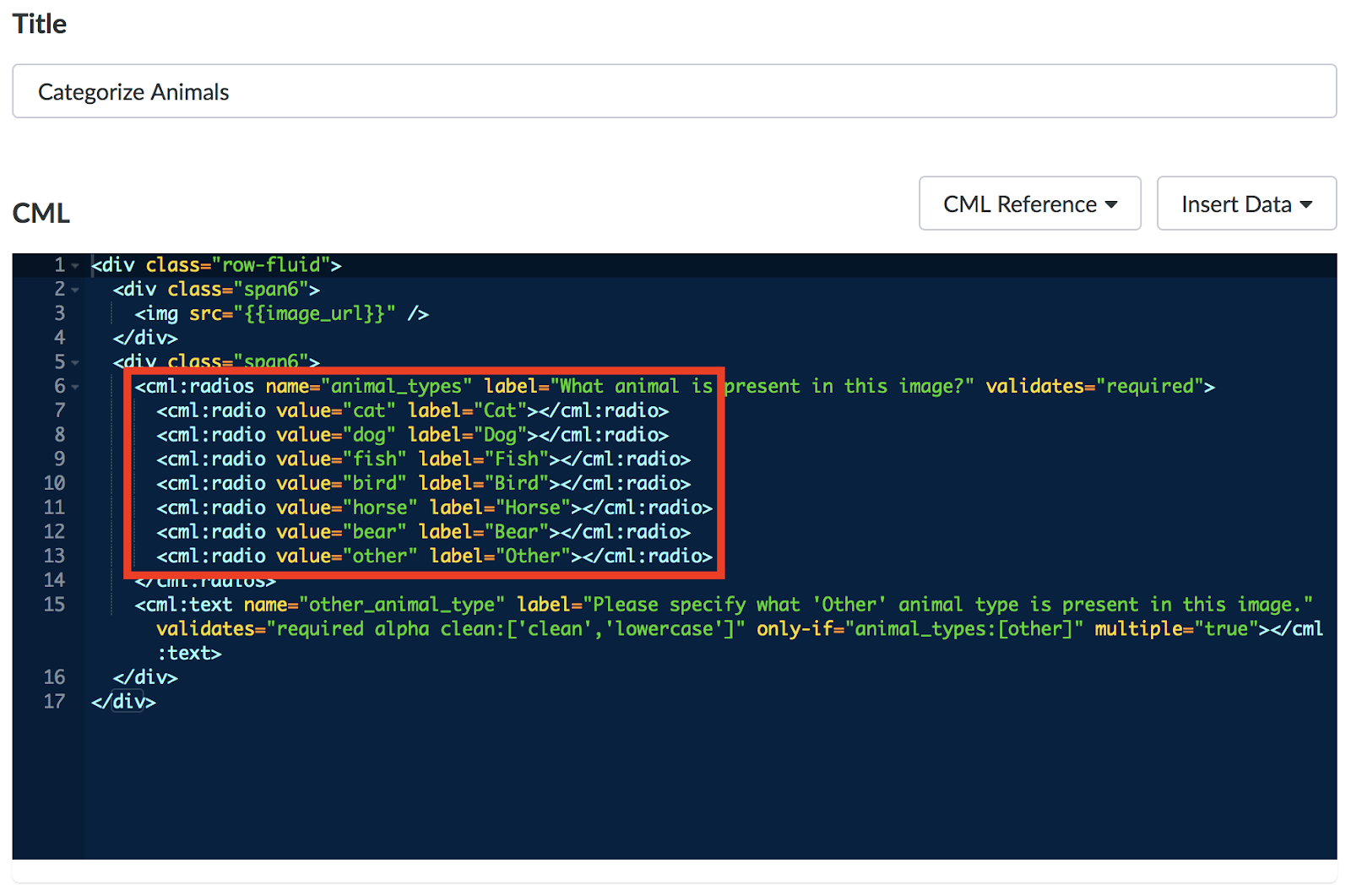1351x896 pixels.
Task: Click the Title input field 'Categorize Animals'
Action: click(674, 91)
